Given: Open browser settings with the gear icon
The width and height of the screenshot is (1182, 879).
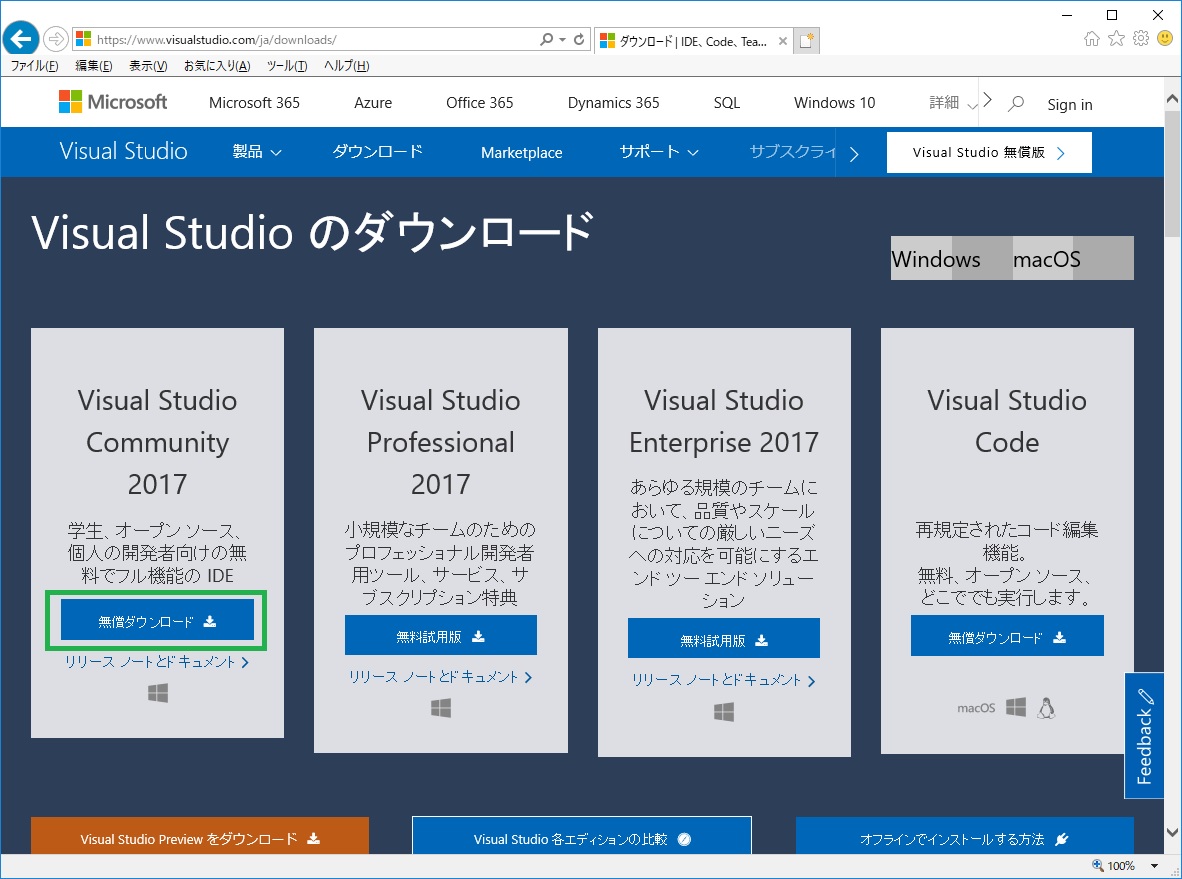Looking at the screenshot, I should point(1139,38).
